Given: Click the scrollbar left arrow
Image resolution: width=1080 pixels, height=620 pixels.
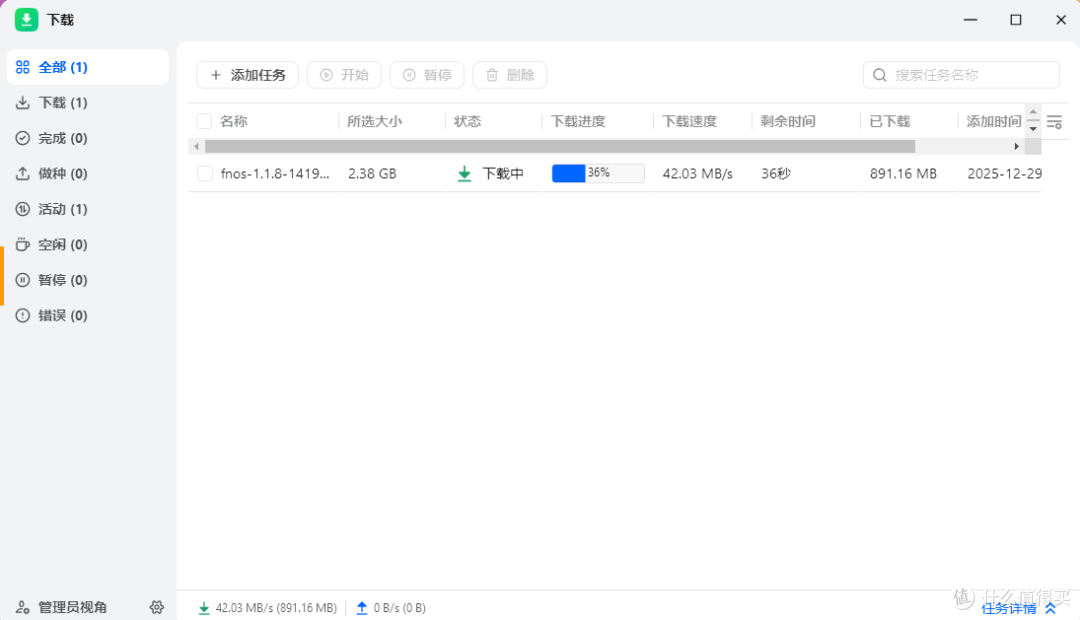Looking at the screenshot, I should pyautogui.click(x=196, y=146).
